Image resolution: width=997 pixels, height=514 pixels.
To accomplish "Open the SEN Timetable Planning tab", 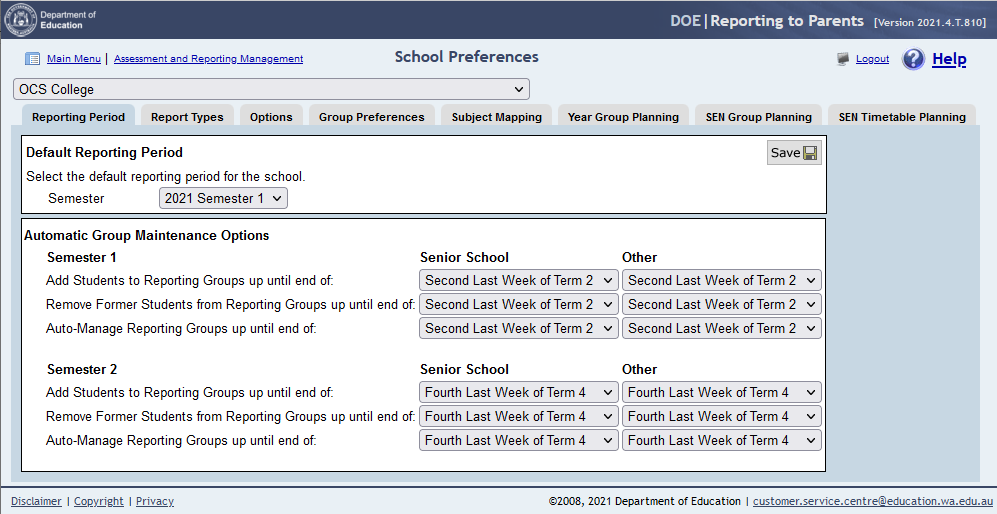I will (902, 117).
